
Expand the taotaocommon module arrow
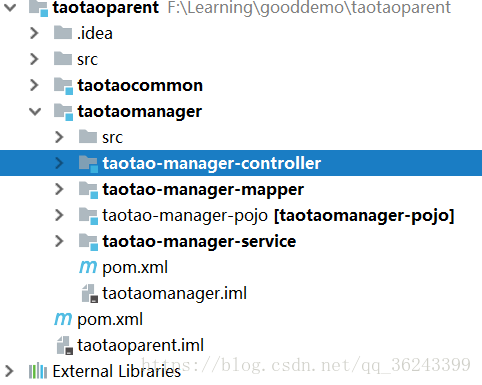34,85
